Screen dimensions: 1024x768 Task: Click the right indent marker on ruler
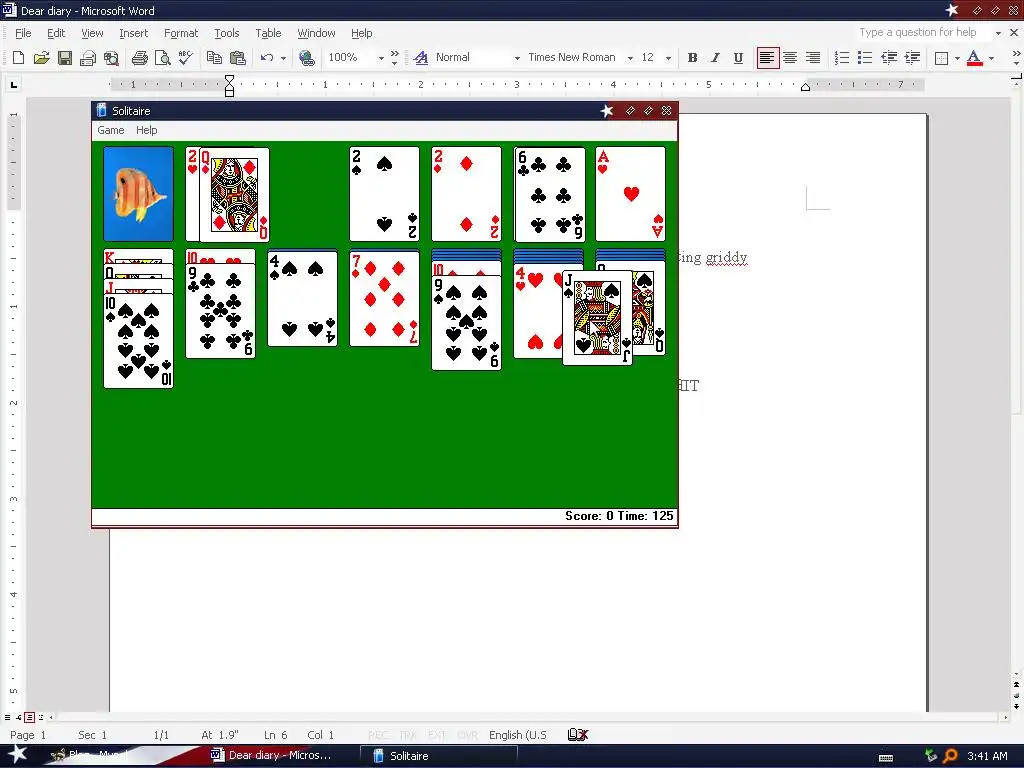coord(806,87)
